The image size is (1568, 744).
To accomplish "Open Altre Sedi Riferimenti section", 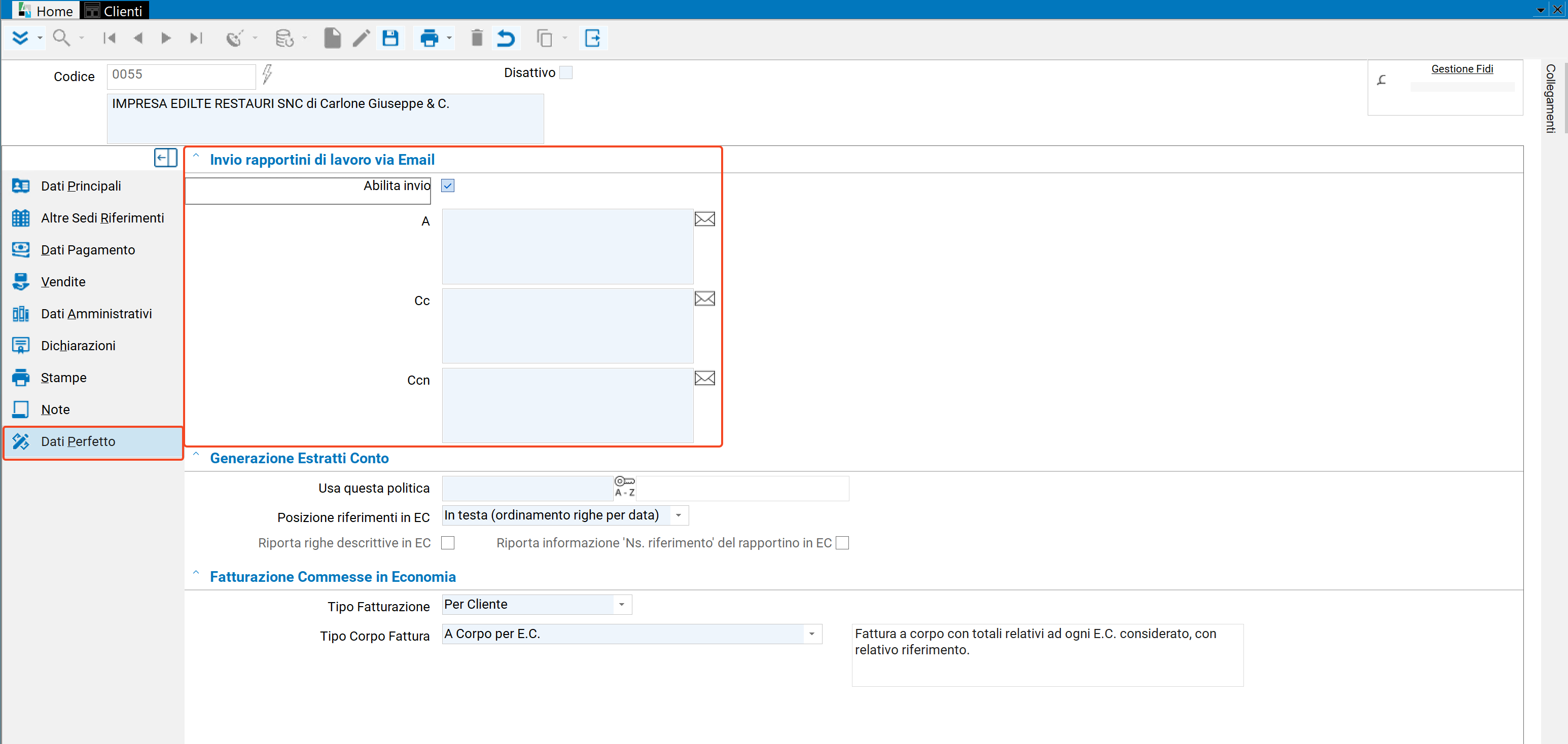I will 92,218.
